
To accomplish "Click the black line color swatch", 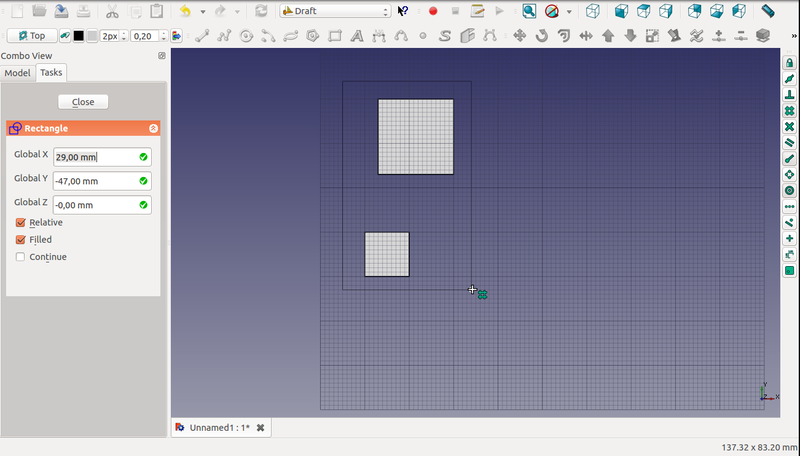I will [x=78, y=36].
